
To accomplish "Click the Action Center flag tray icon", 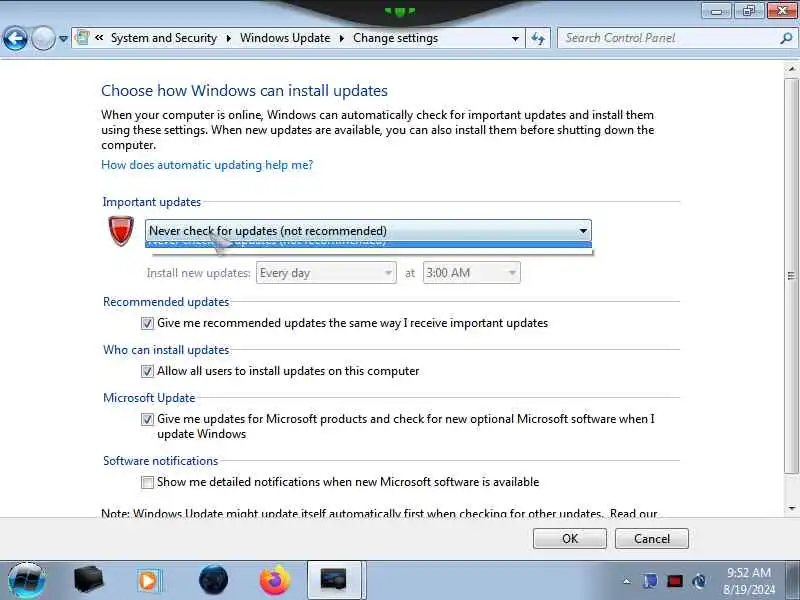I will [x=651, y=581].
